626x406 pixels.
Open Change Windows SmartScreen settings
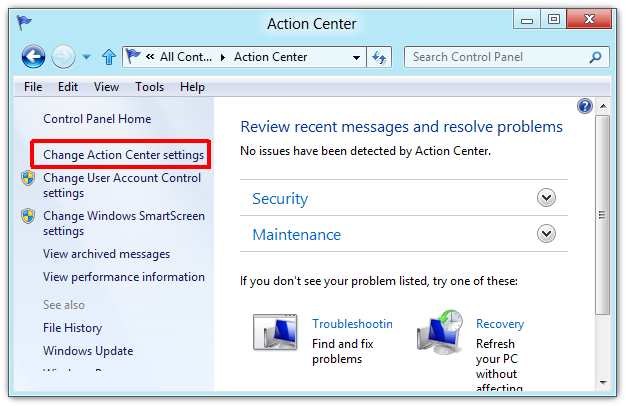(x=124, y=223)
